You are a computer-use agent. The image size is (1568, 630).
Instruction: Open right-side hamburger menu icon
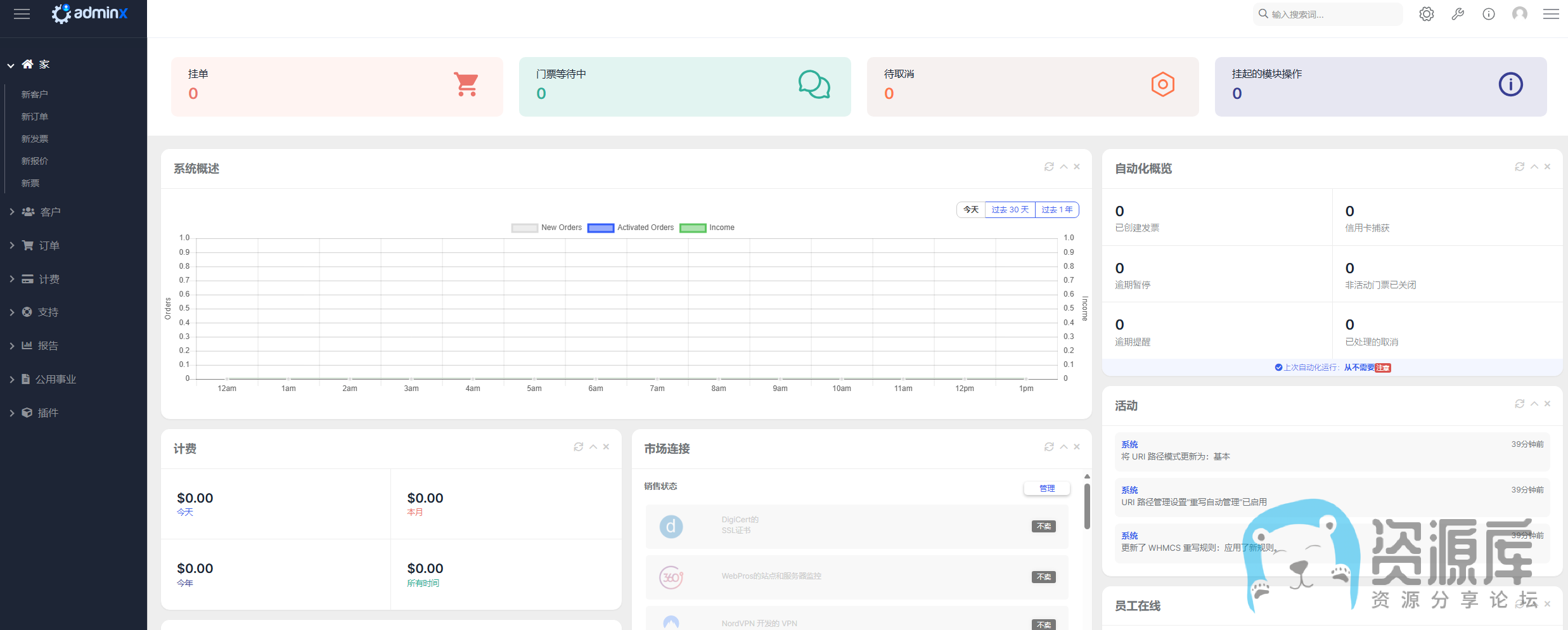pos(1551,14)
